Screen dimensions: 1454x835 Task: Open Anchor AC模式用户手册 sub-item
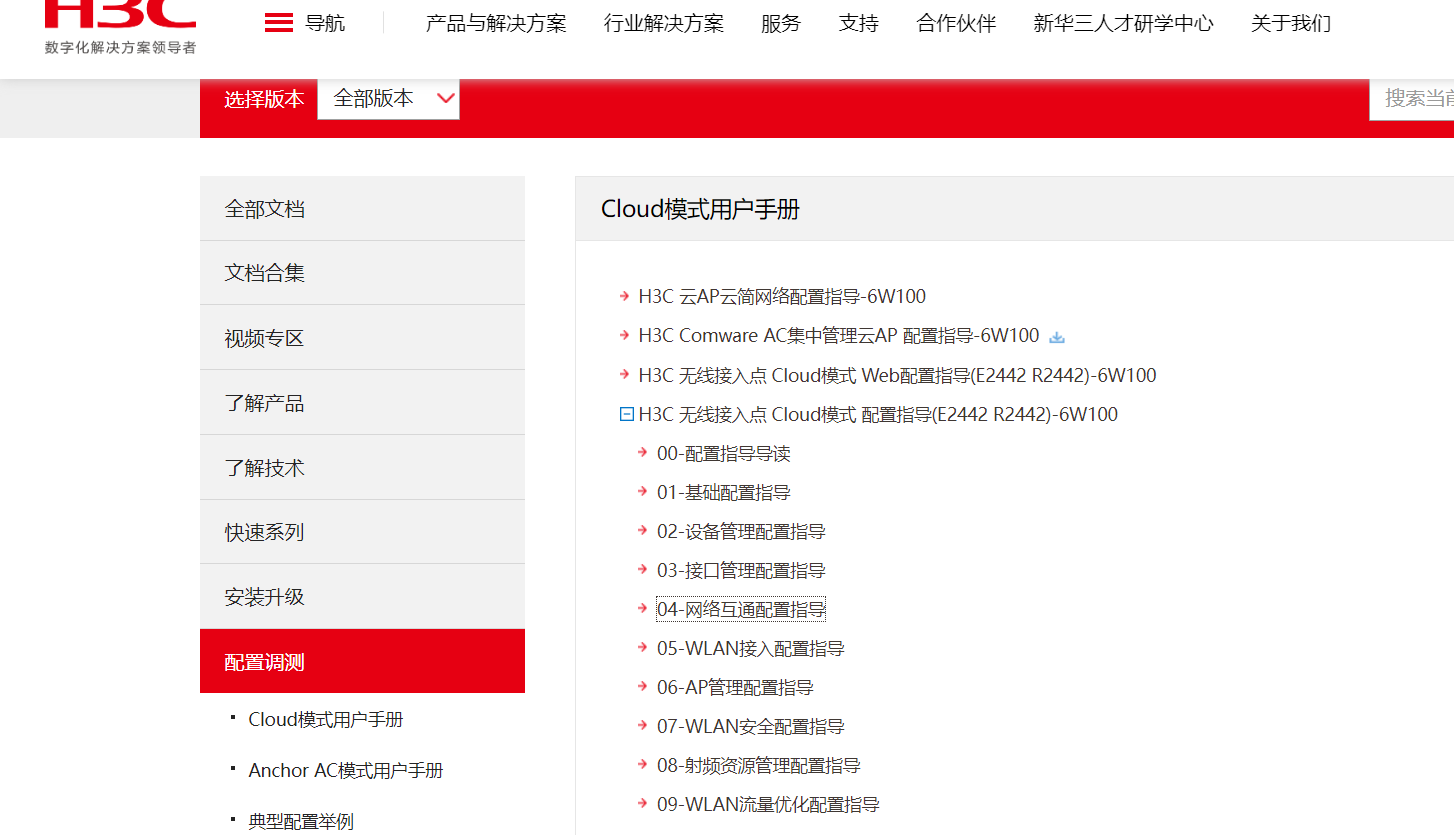click(x=346, y=771)
